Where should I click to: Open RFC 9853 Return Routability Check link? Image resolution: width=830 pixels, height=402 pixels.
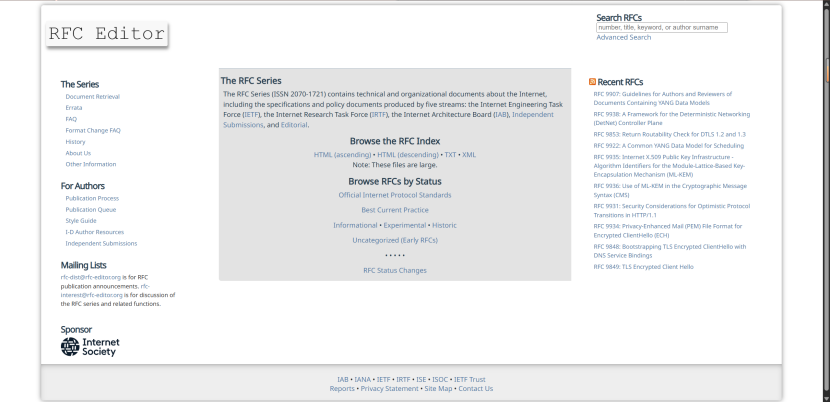coord(670,134)
